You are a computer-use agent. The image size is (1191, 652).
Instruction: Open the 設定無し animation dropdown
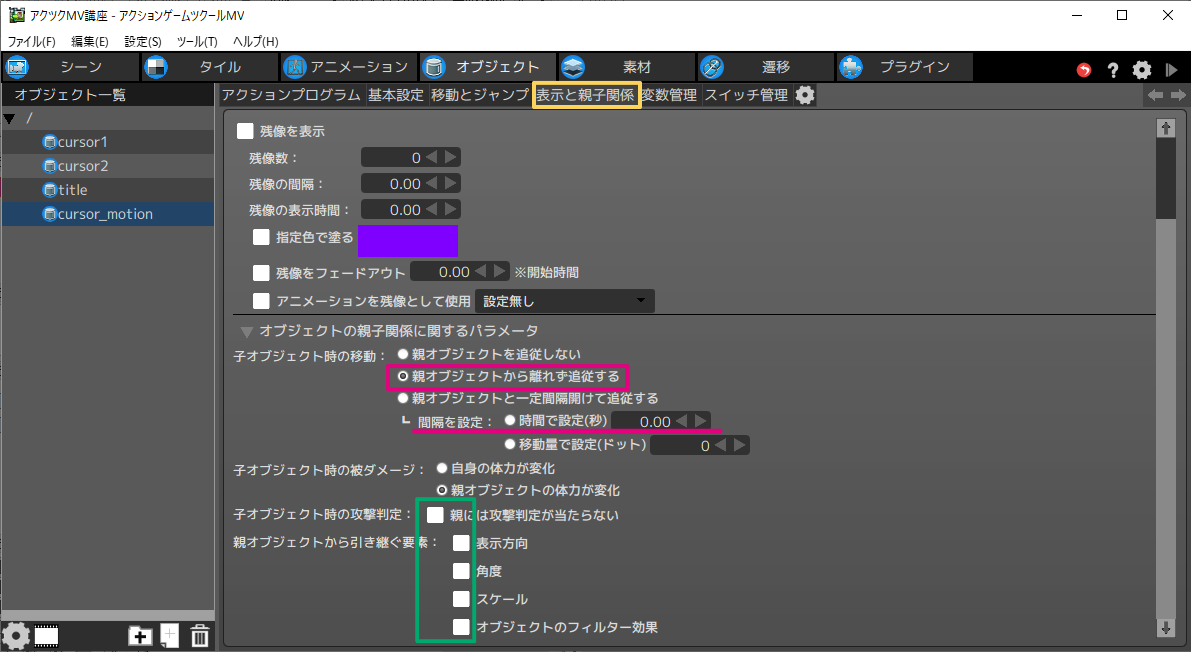(564, 301)
